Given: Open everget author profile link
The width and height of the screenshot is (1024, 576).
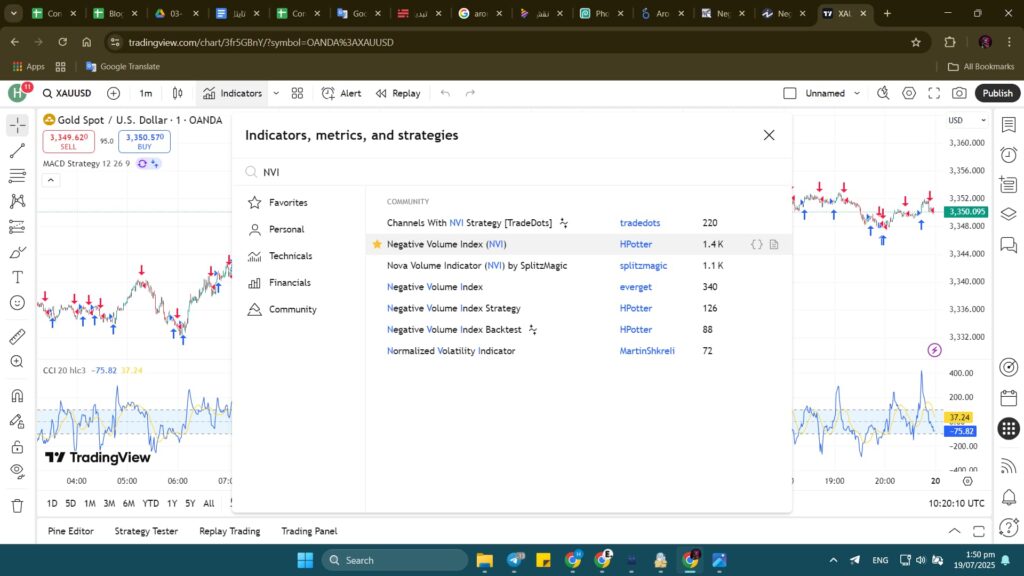Looking at the screenshot, I should click(635, 287).
